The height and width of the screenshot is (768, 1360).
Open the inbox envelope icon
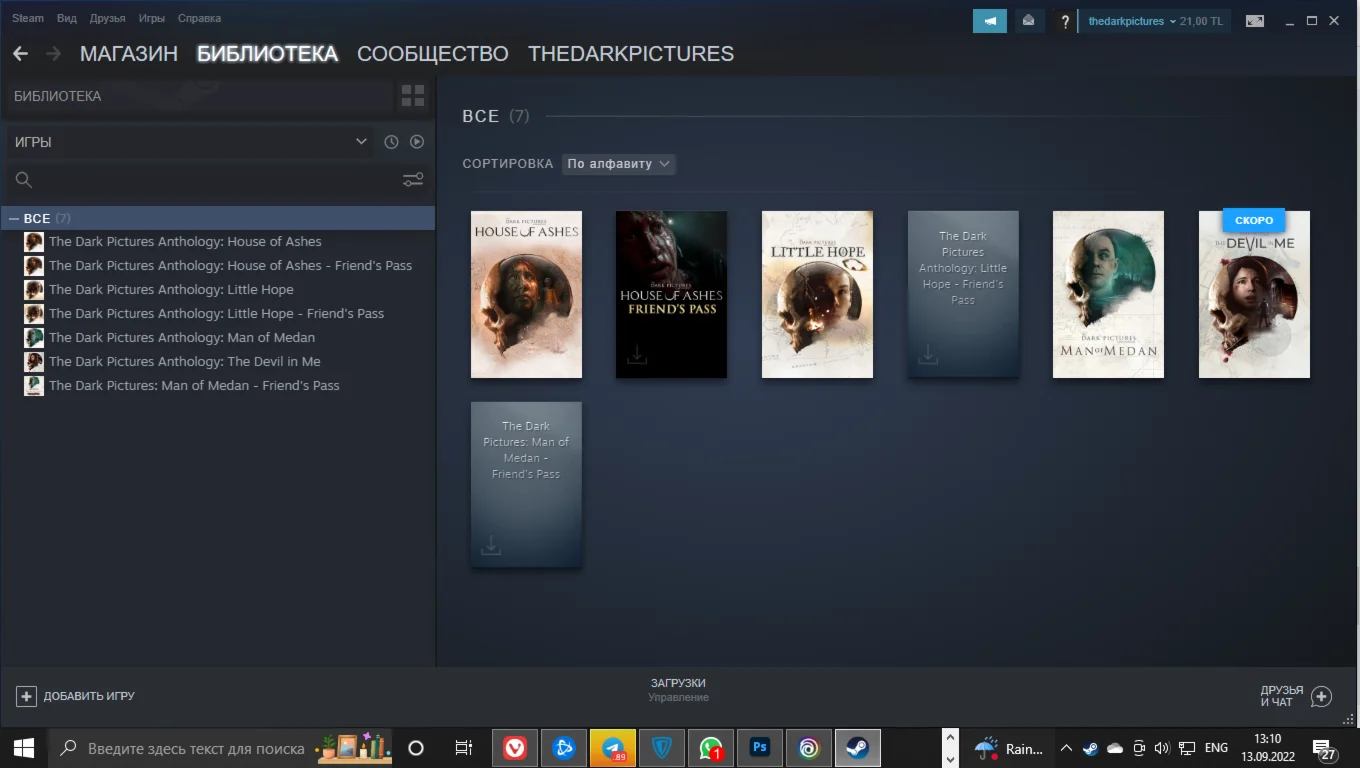pos(1027,21)
